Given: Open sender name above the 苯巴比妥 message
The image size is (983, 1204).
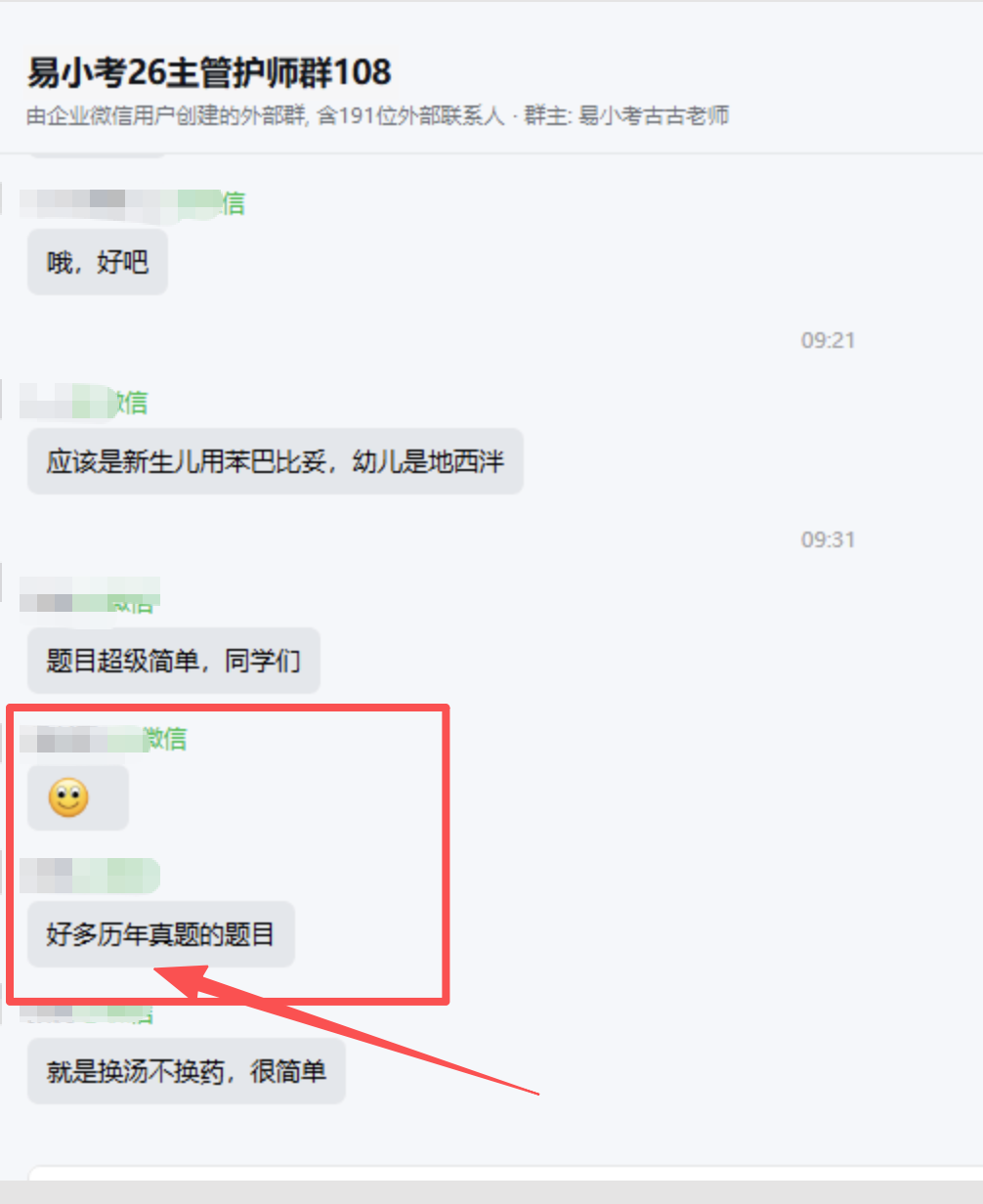Looking at the screenshot, I should (x=84, y=402).
